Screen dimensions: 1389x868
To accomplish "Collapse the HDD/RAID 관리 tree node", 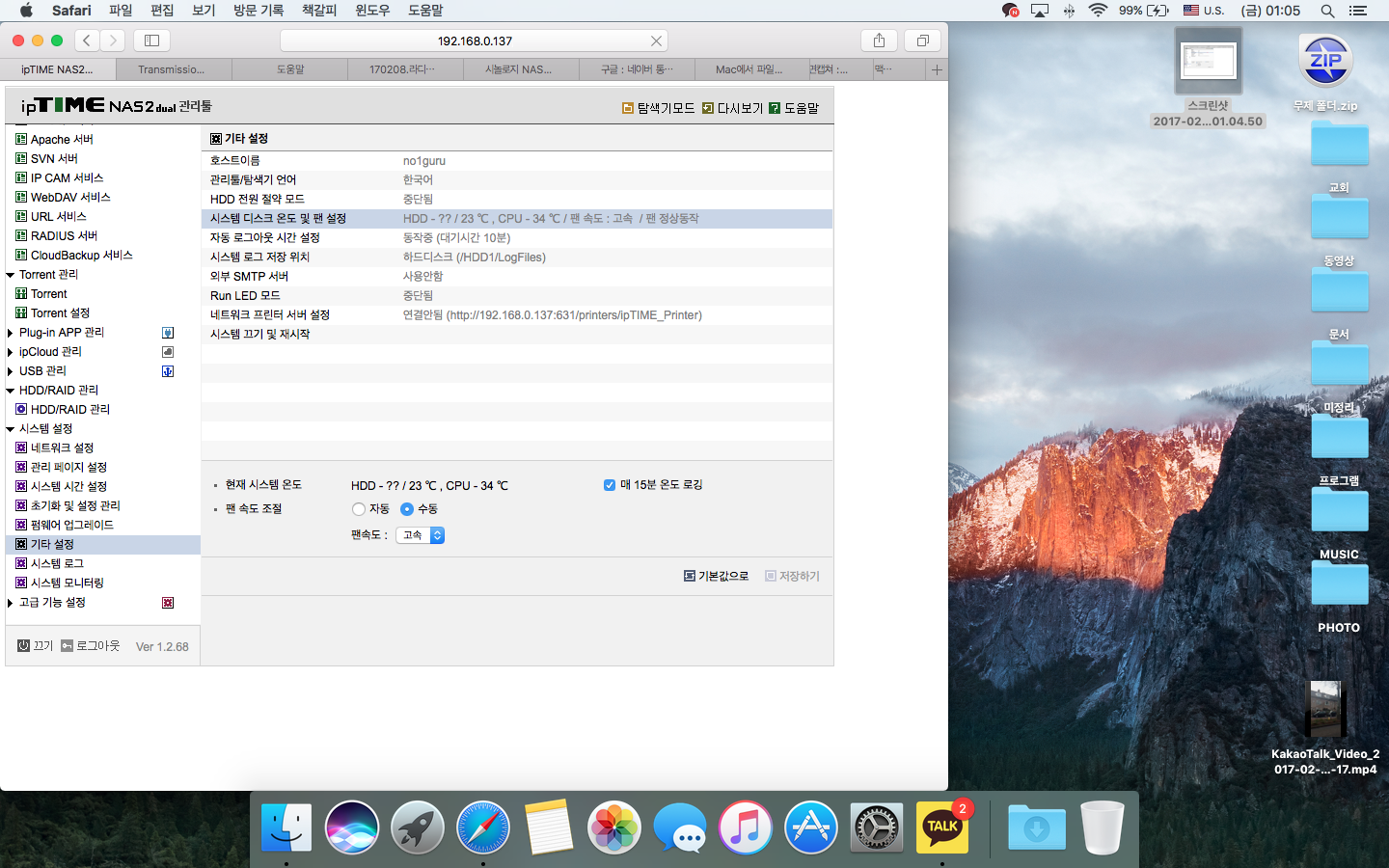I will pos(11,391).
